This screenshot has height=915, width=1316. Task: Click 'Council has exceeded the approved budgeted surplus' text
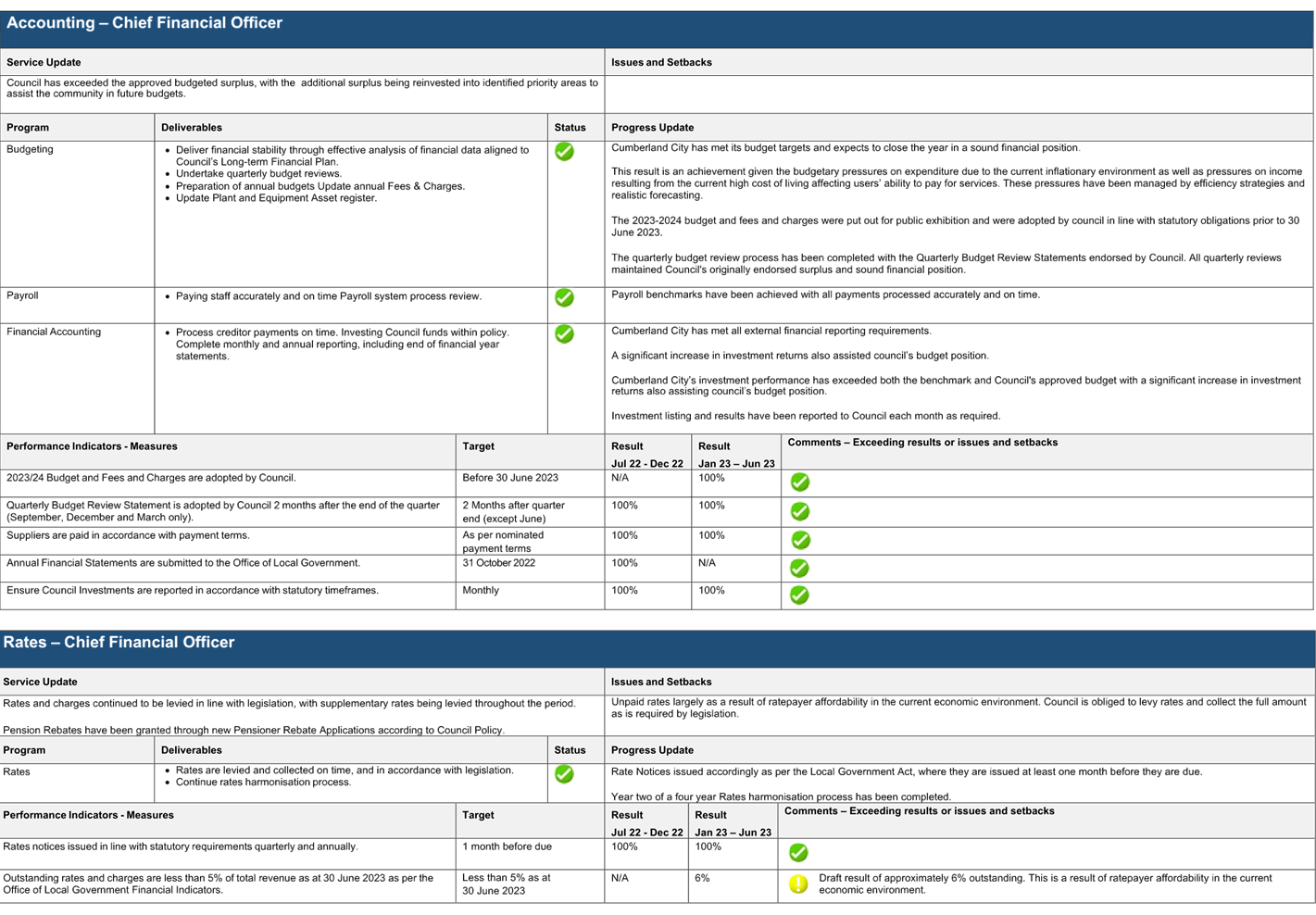[x=302, y=88]
